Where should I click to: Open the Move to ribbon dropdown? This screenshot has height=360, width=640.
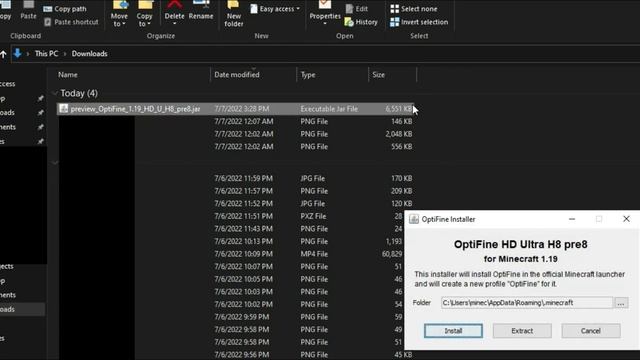(119, 14)
